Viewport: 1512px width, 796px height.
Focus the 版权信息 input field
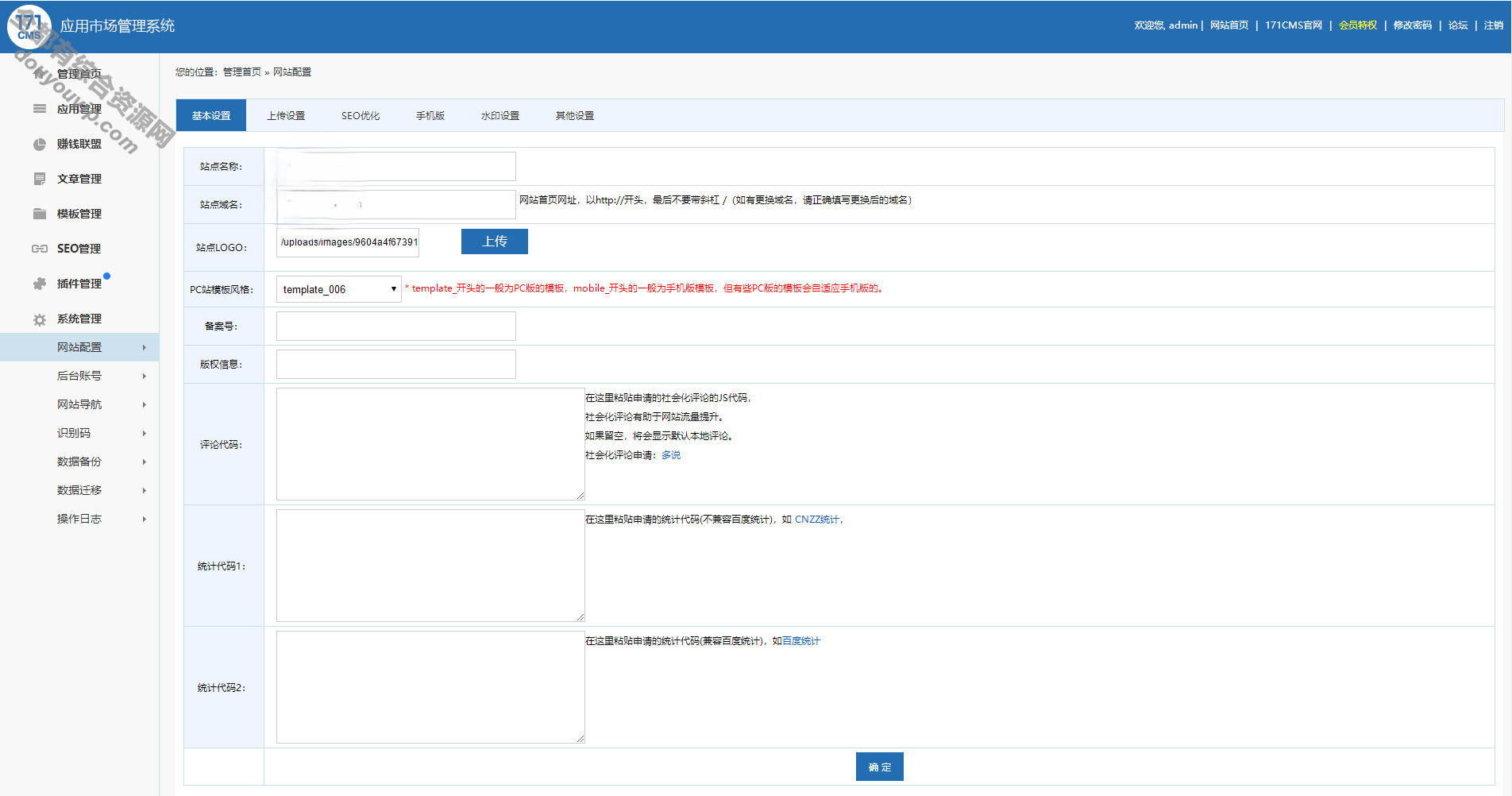point(396,365)
